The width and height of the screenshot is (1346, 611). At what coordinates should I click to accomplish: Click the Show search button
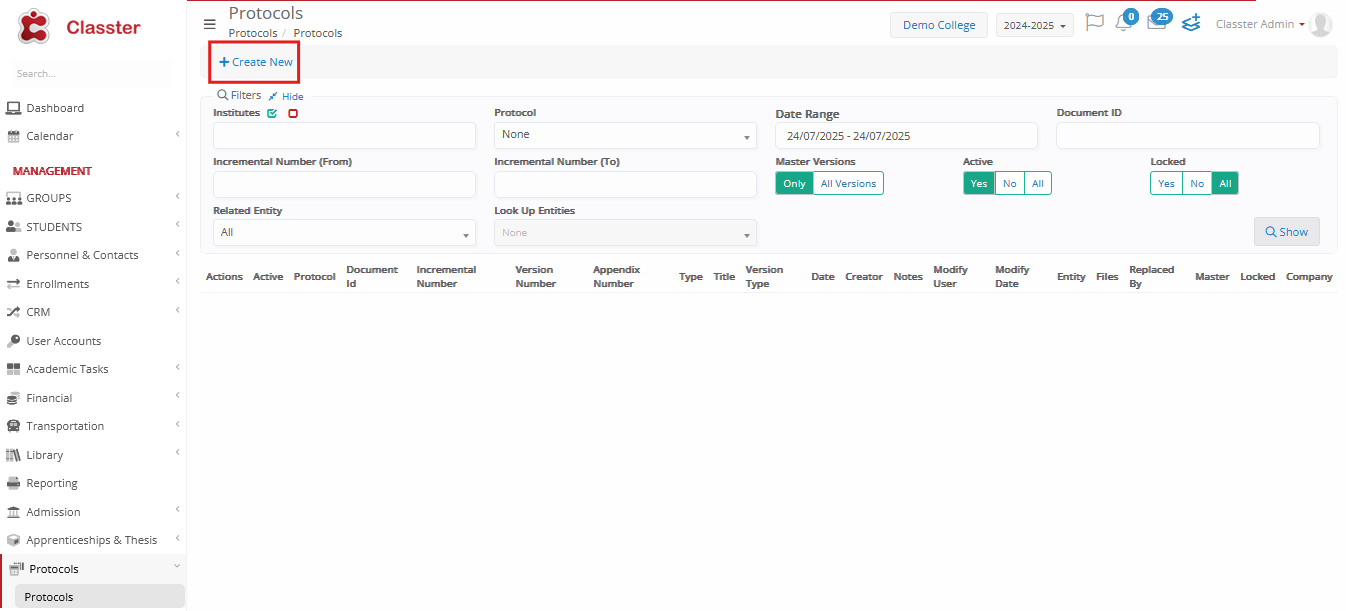[x=1286, y=232]
